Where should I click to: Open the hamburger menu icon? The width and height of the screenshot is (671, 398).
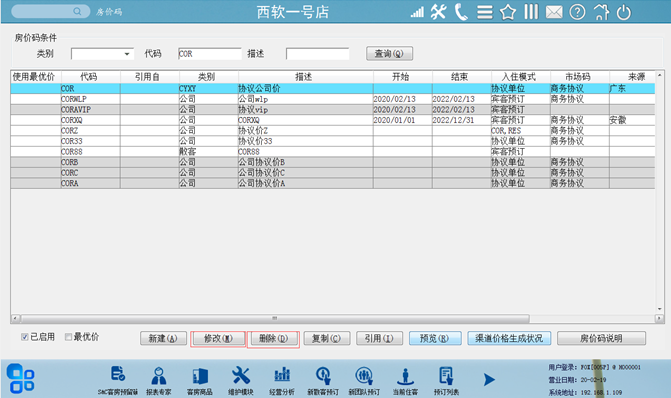(x=485, y=12)
